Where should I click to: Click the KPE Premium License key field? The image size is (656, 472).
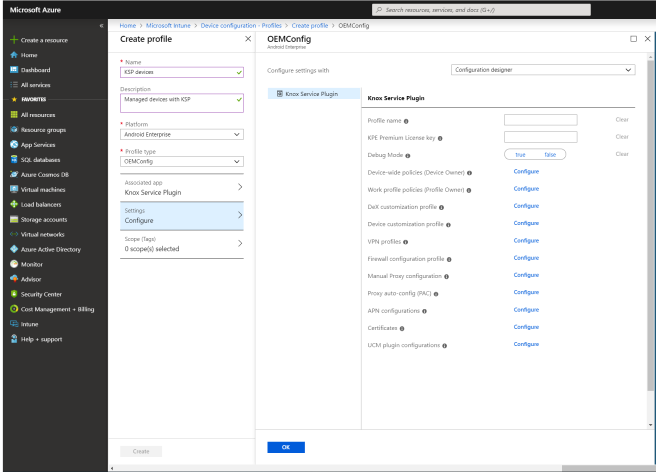pos(541,137)
